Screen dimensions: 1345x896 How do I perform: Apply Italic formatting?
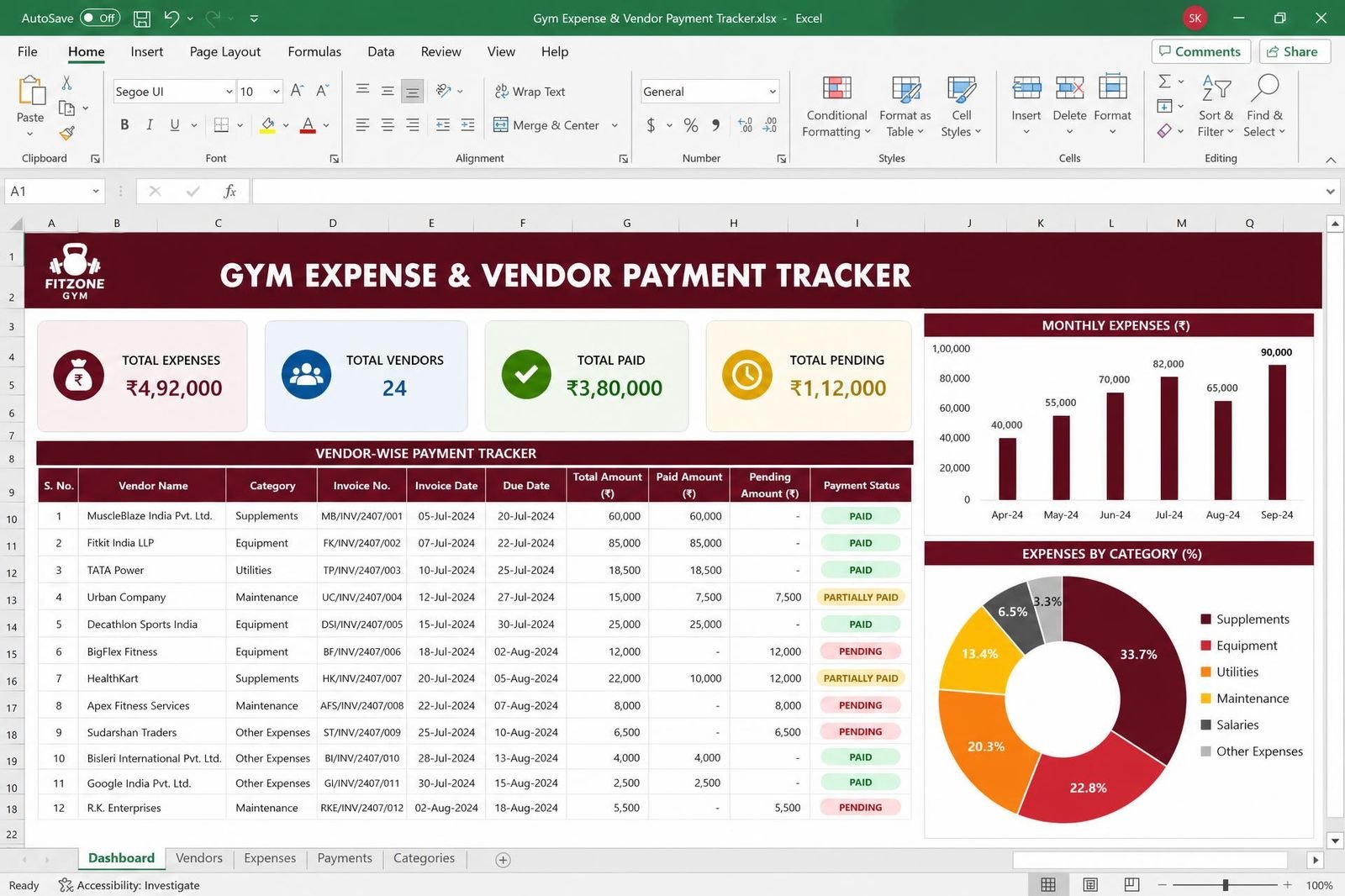149,124
